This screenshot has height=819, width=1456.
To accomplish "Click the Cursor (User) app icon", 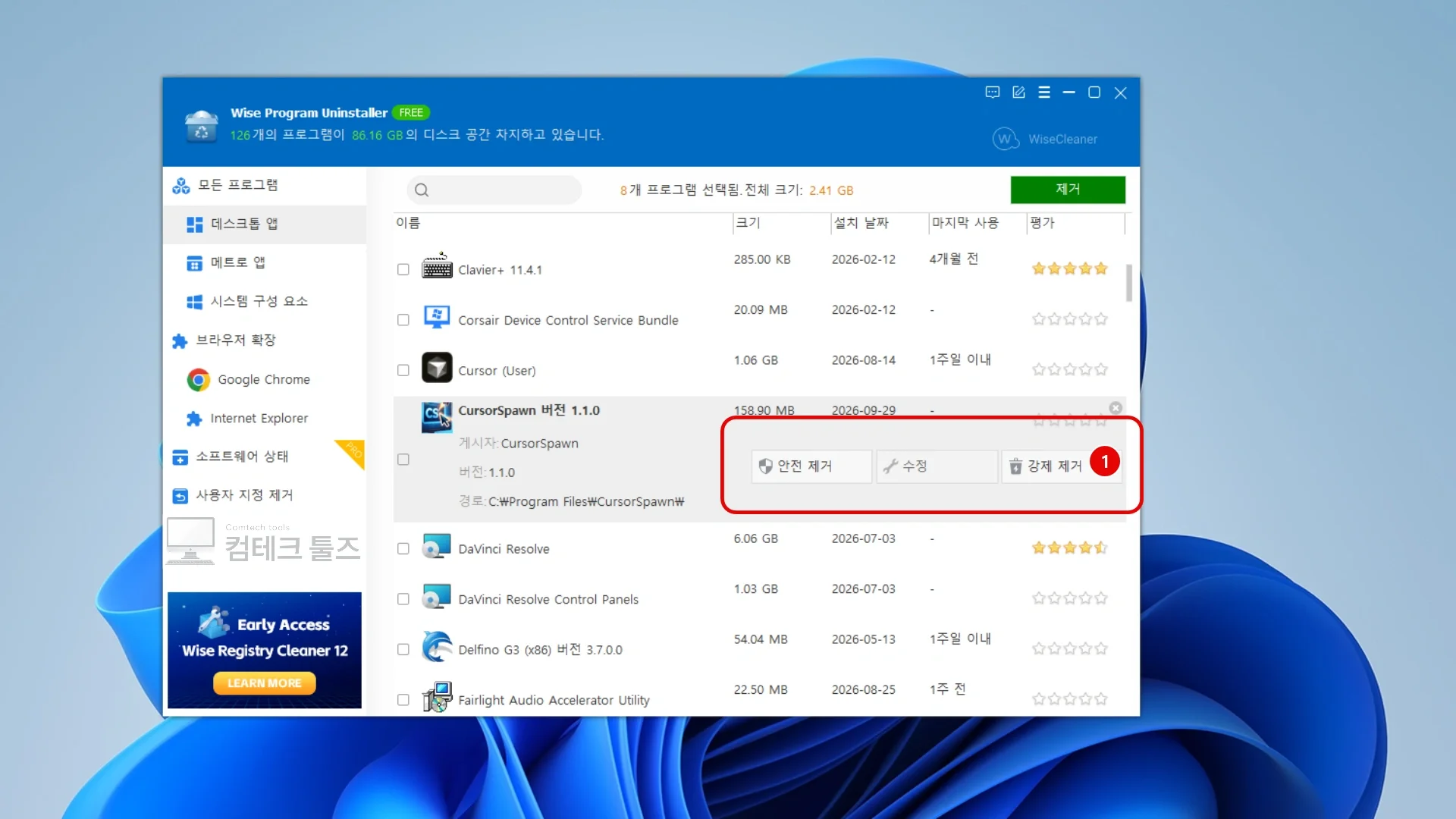I will [437, 367].
